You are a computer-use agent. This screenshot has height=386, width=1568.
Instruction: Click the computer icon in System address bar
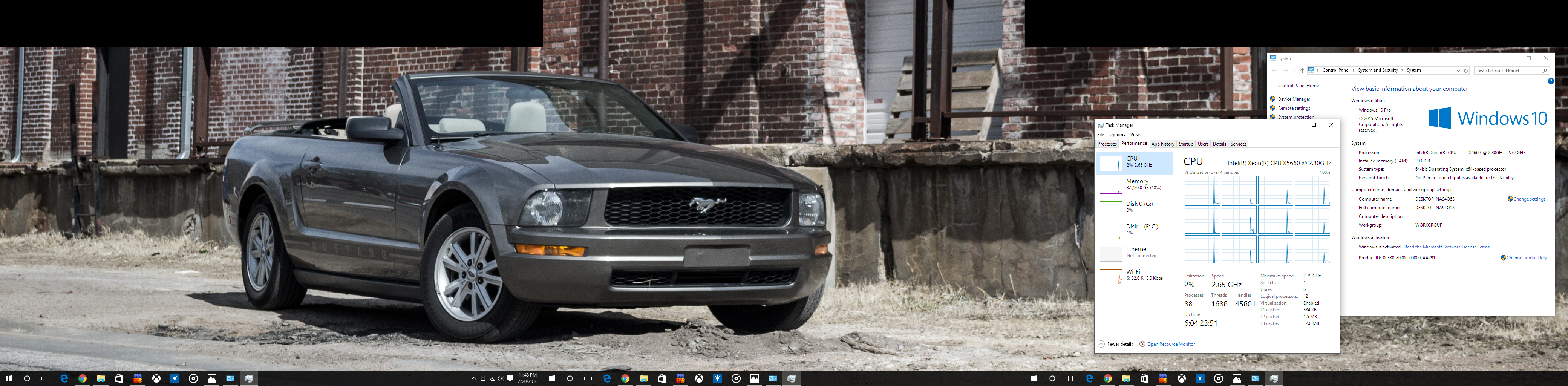point(1311,70)
